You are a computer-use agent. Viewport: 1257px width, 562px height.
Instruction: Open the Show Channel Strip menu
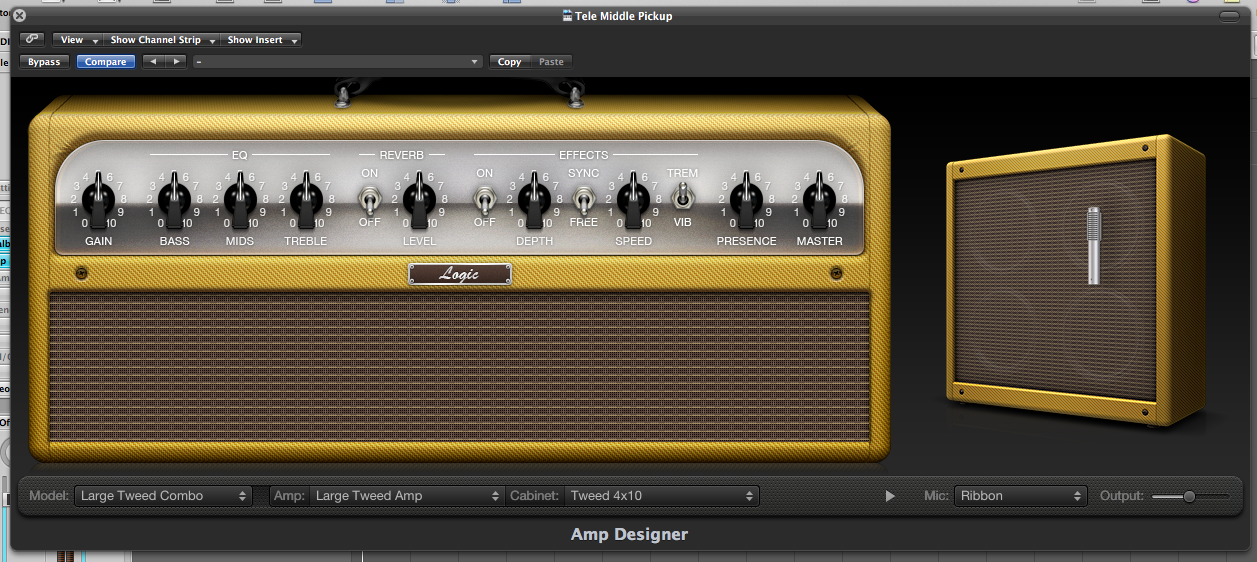point(161,40)
